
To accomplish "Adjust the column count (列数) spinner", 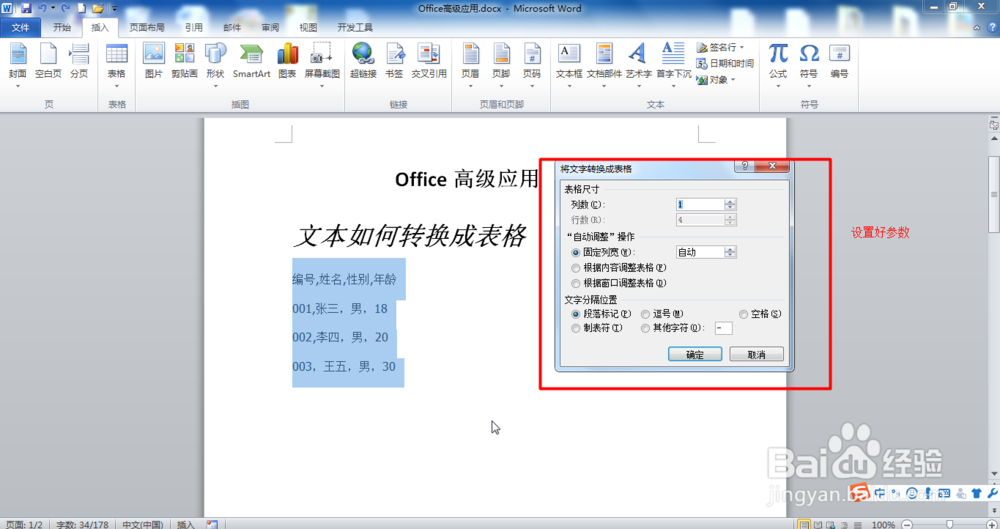I will 730,205.
